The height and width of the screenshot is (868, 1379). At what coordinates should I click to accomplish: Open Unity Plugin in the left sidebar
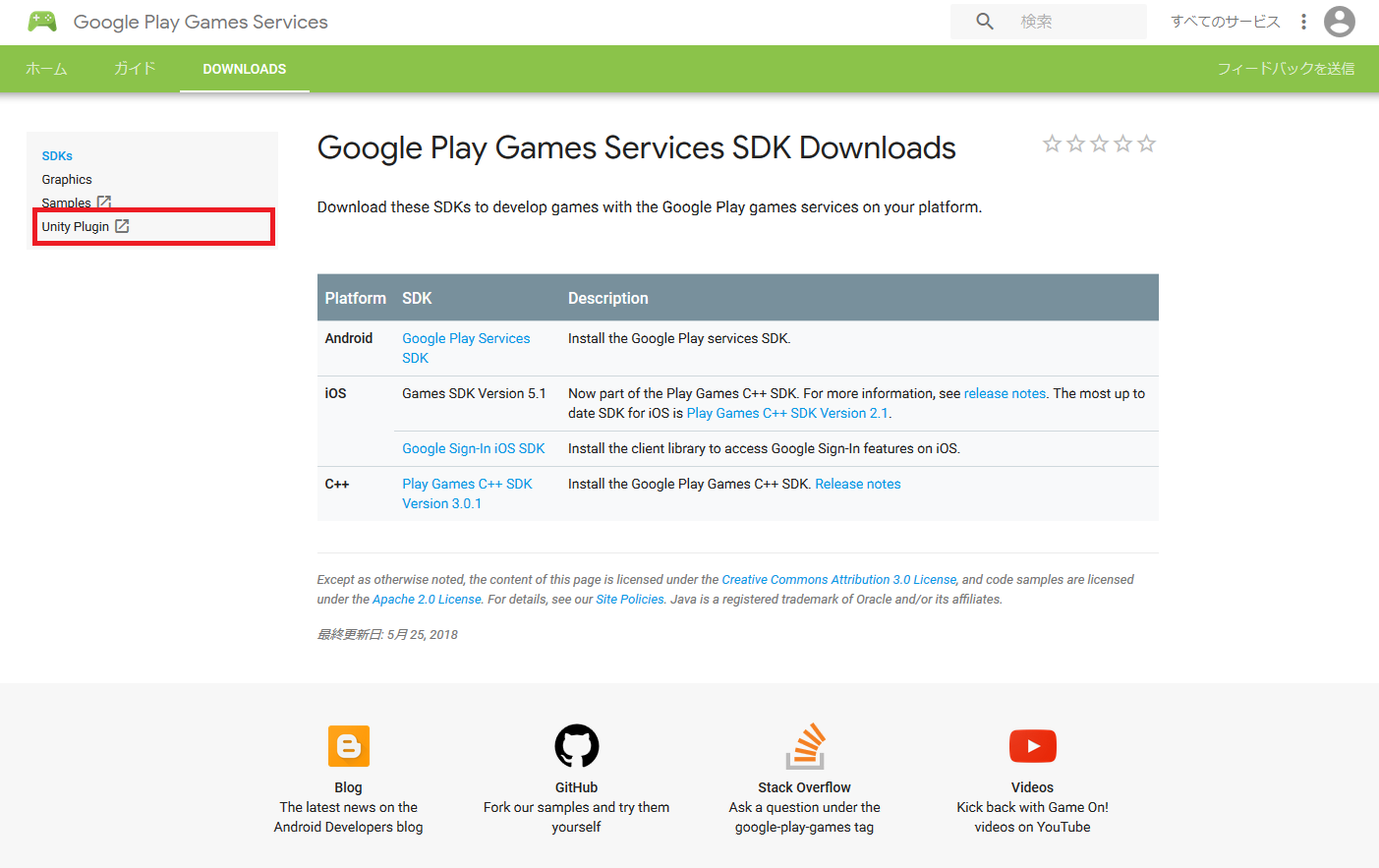[x=76, y=226]
